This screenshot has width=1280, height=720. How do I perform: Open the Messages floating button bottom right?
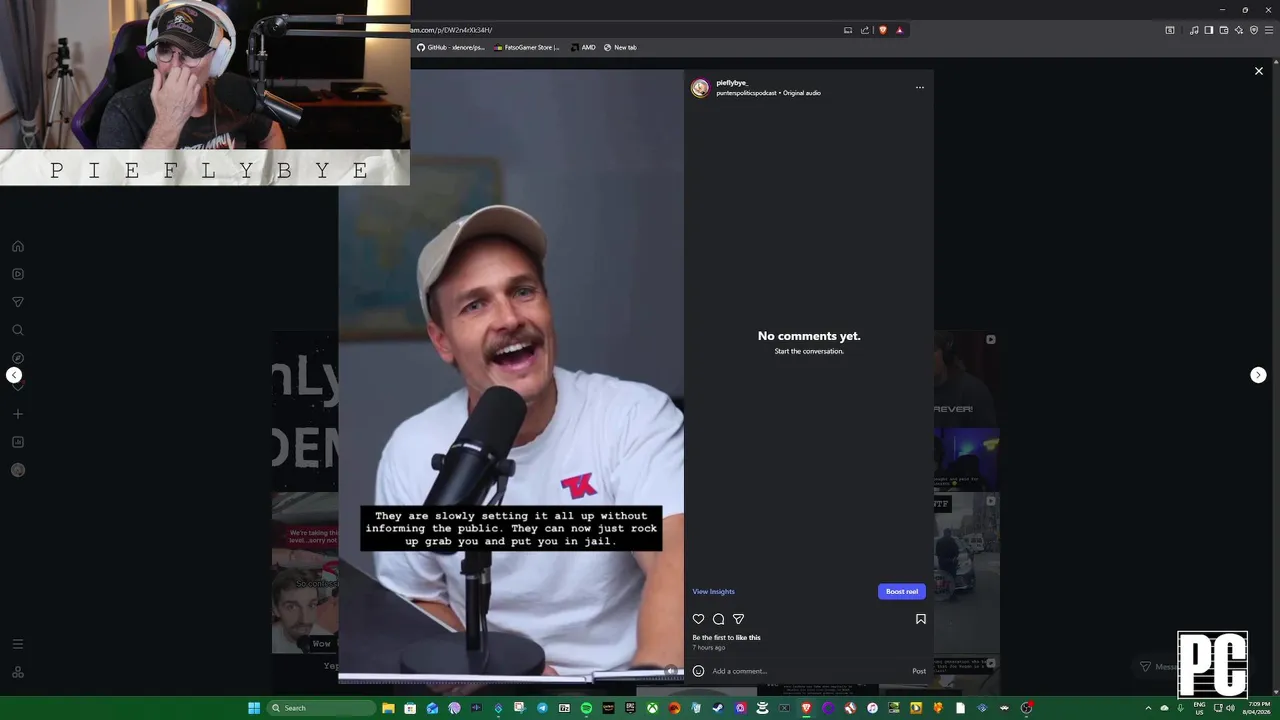click(x=1160, y=667)
